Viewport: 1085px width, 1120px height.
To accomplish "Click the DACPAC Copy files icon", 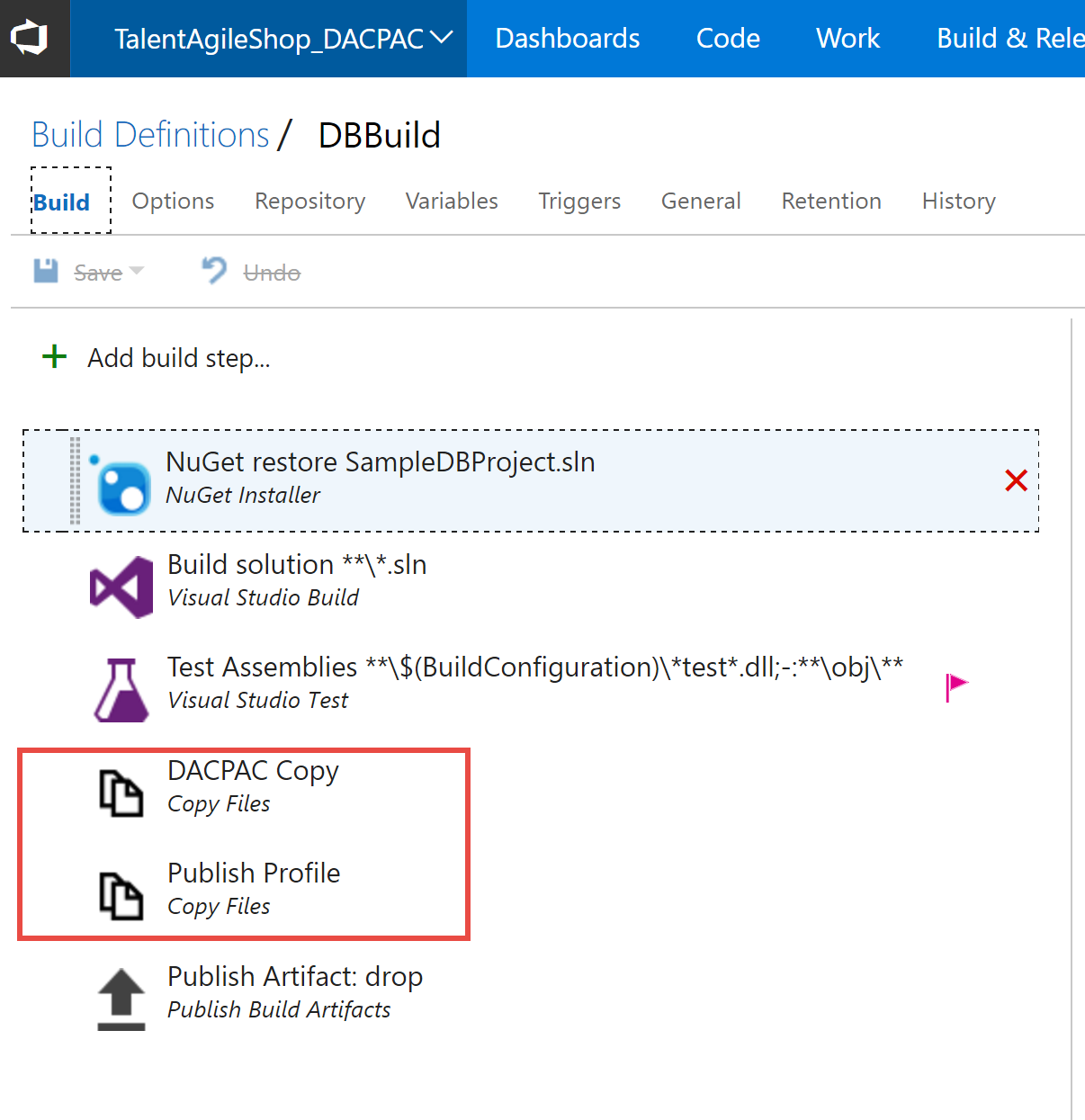I will tap(121, 792).
